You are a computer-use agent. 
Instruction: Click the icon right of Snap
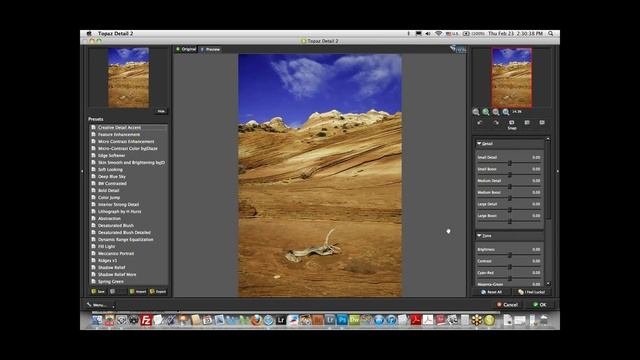(527, 122)
